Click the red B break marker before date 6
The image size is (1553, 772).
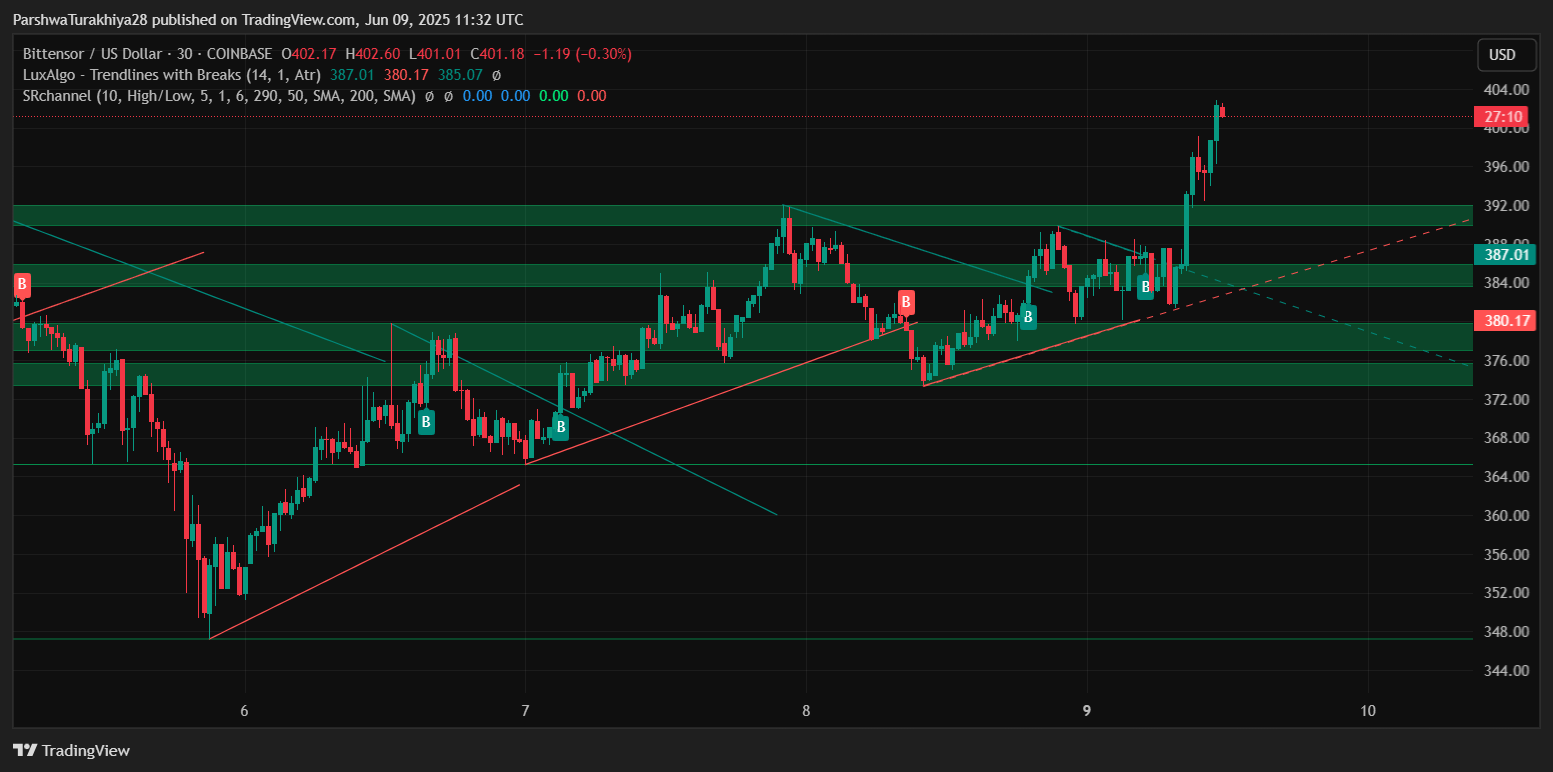pyautogui.click(x=22, y=285)
